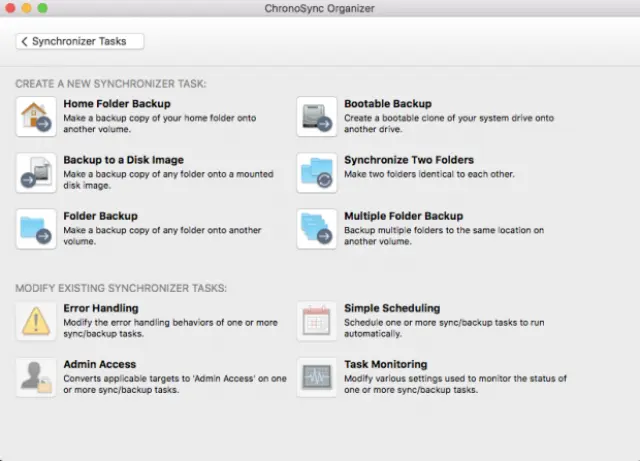Image resolution: width=640 pixels, height=461 pixels.
Task: Select the Backup to a Disk Image icon
Action: tap(36, 173)
